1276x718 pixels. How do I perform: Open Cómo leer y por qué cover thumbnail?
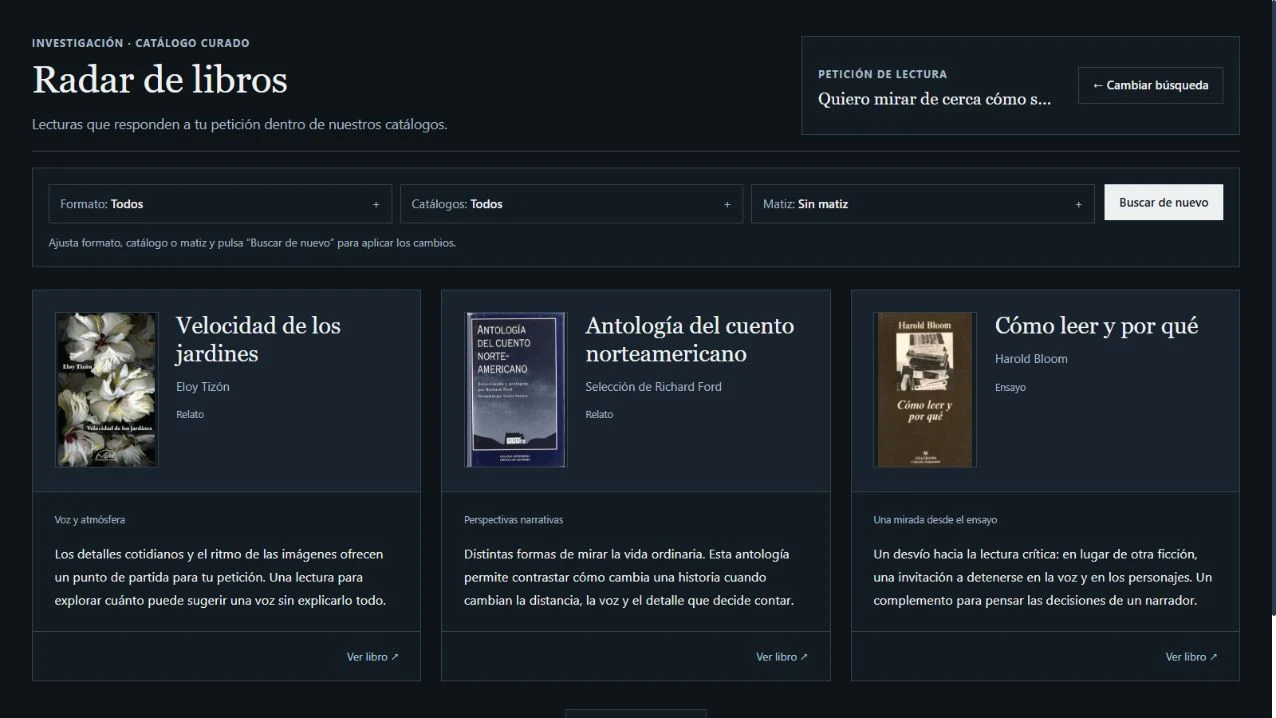point(925,389)
